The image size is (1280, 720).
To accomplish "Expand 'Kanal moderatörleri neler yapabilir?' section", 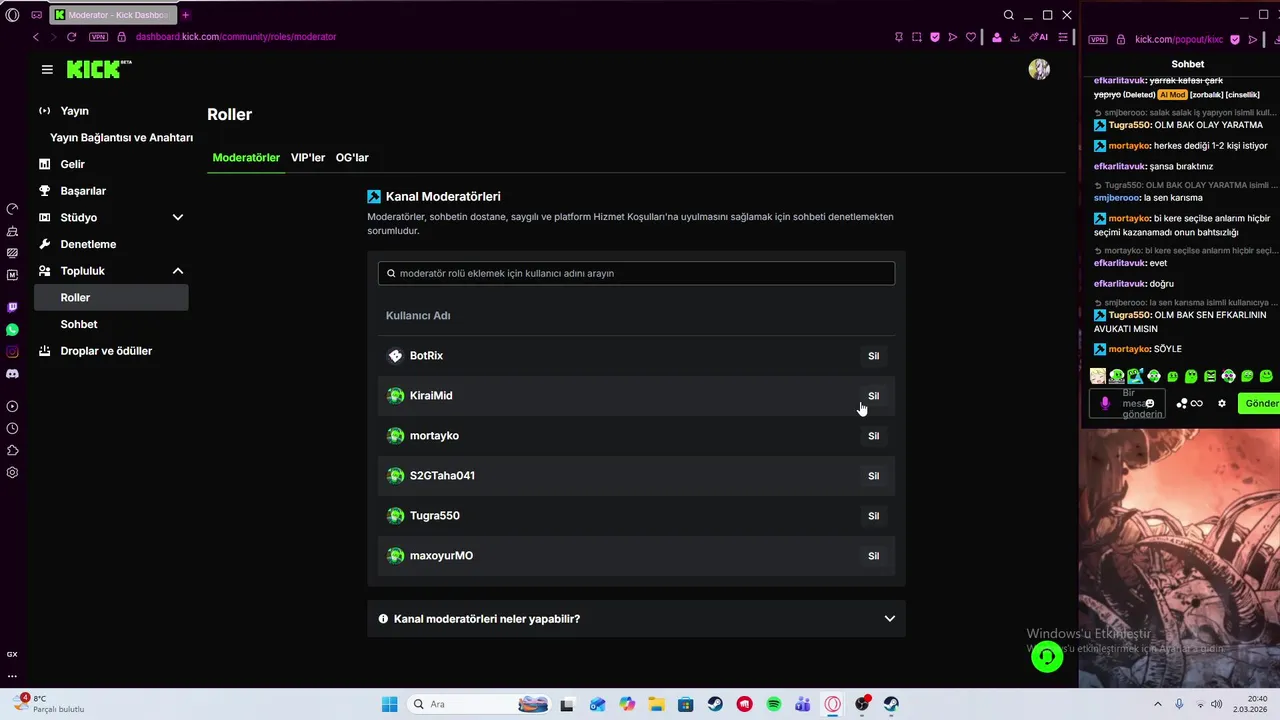I will (x=636, y=619).
